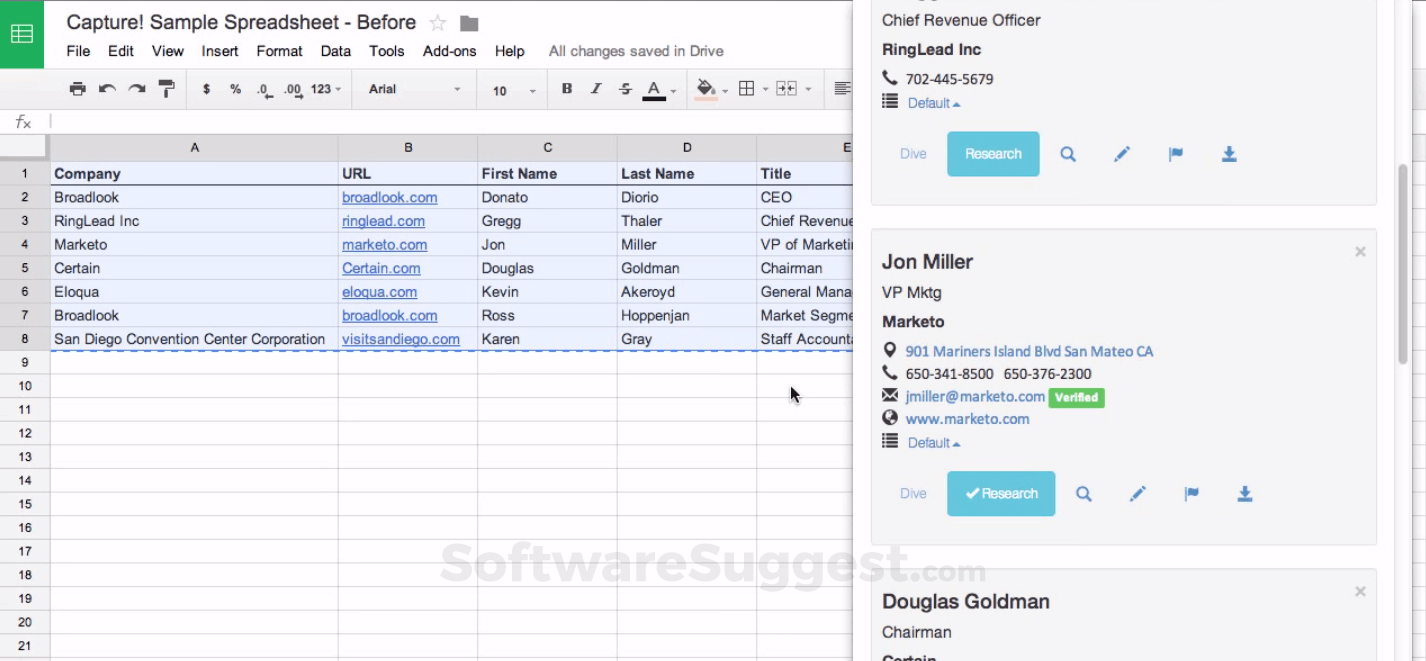
Task: Click the checked Research button for Jon Miller
Action: (x=1001, y=494)
